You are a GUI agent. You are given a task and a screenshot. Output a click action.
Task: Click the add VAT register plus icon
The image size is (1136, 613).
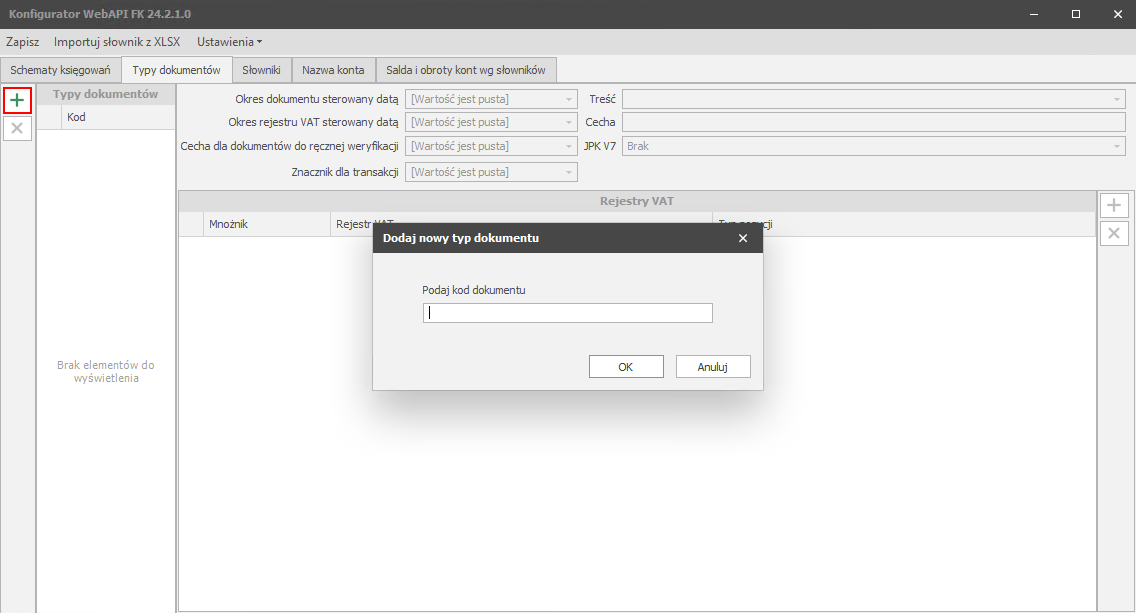click(1114, 206)
